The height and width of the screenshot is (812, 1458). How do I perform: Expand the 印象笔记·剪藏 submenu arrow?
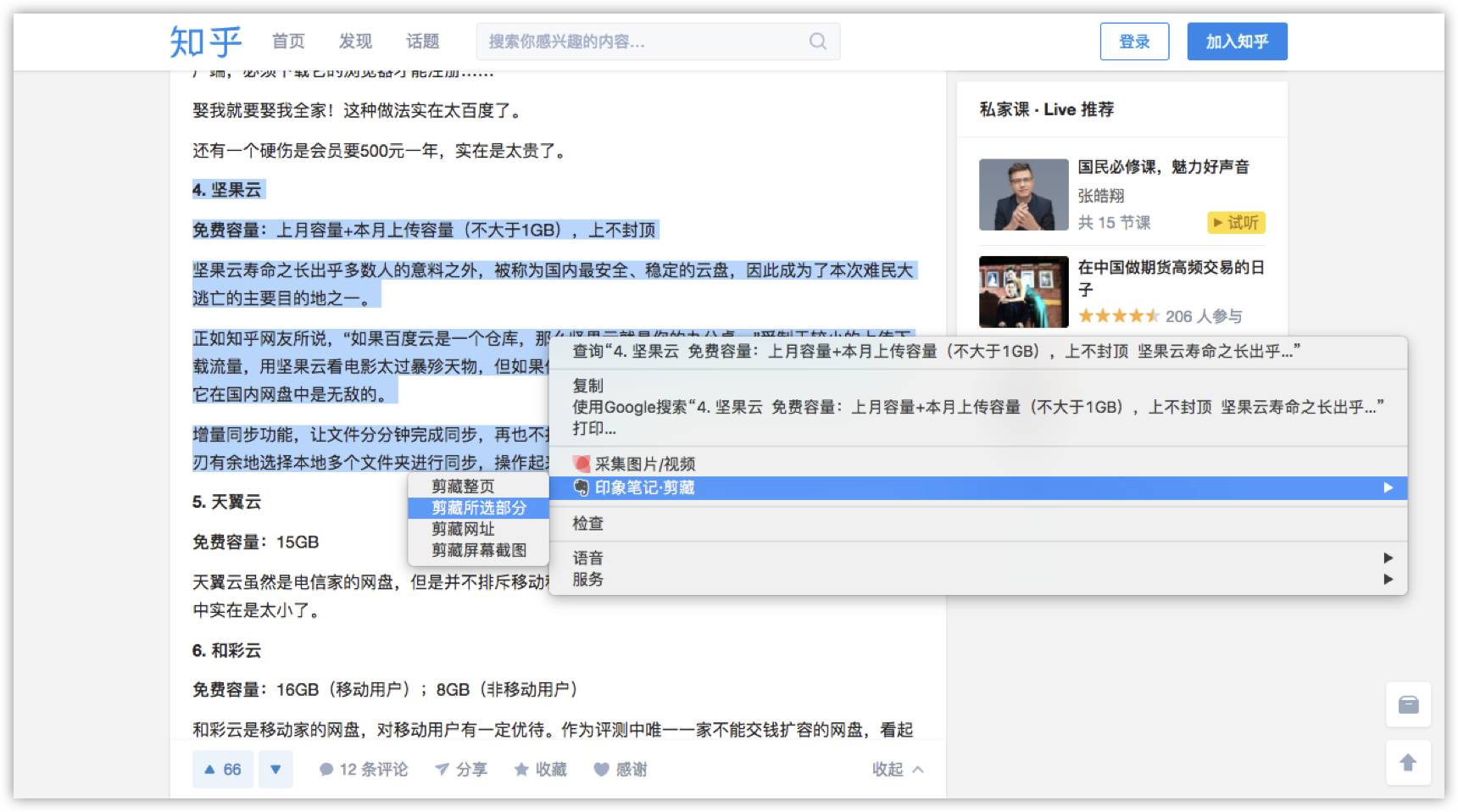(1388, 487)
